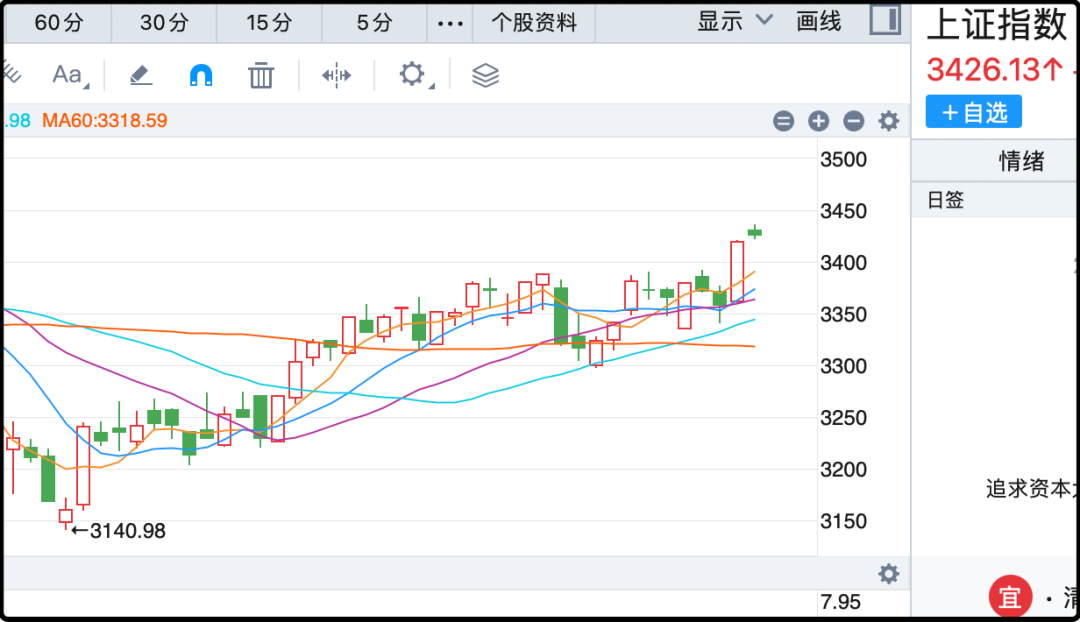Image resolution: width=1080 pixels, height=622 pixels.
Task: Toggle the magnet snap tool
Action: click(201, 75)
